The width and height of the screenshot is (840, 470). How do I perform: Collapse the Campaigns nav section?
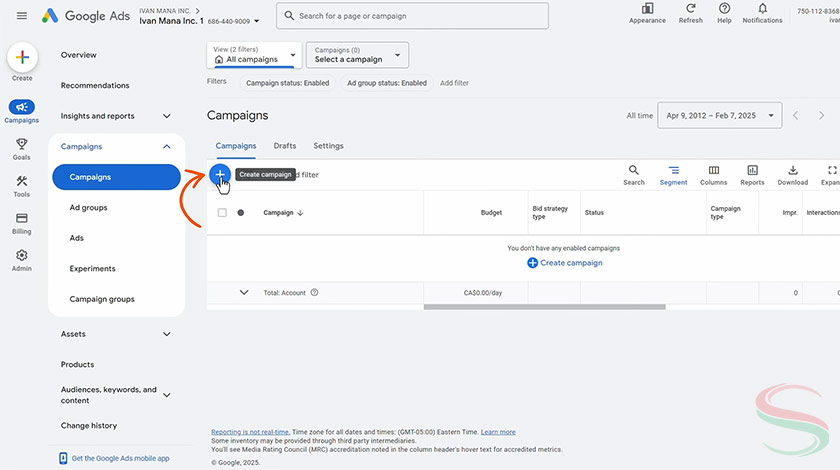click(x=167, y=146)
